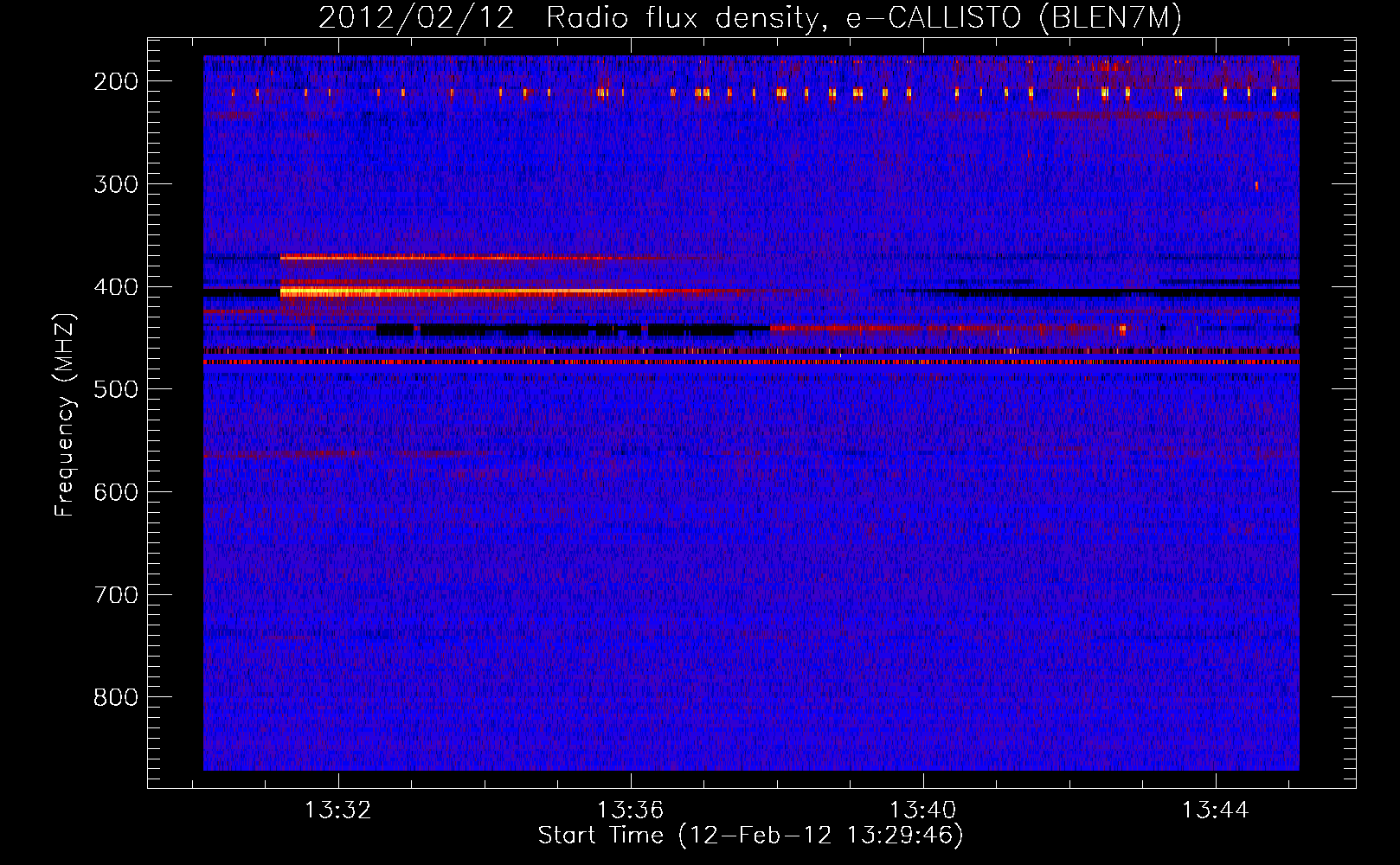Click the 600 frequency tick label

point(115,492)
